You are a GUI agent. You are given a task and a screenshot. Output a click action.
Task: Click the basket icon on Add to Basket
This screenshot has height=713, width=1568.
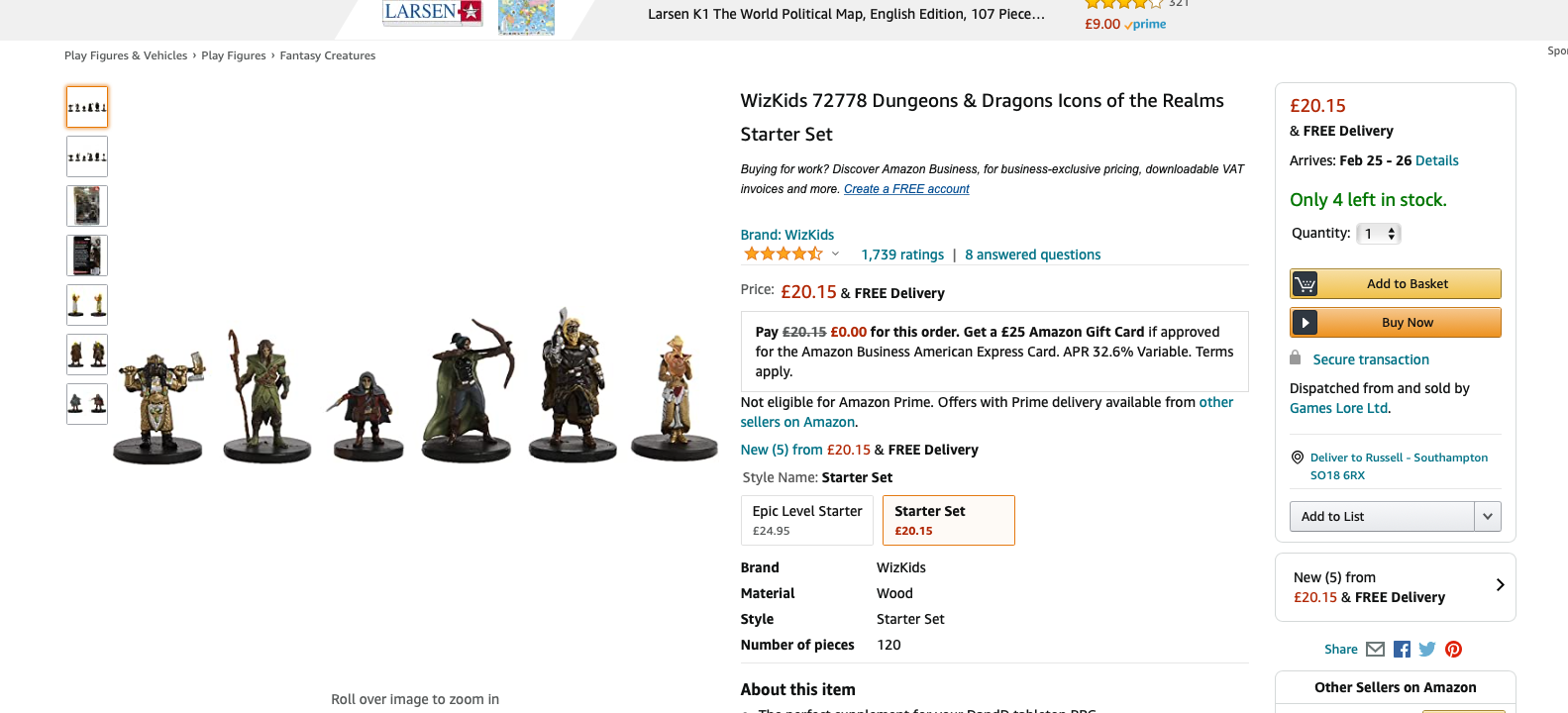click(1306, 284)
